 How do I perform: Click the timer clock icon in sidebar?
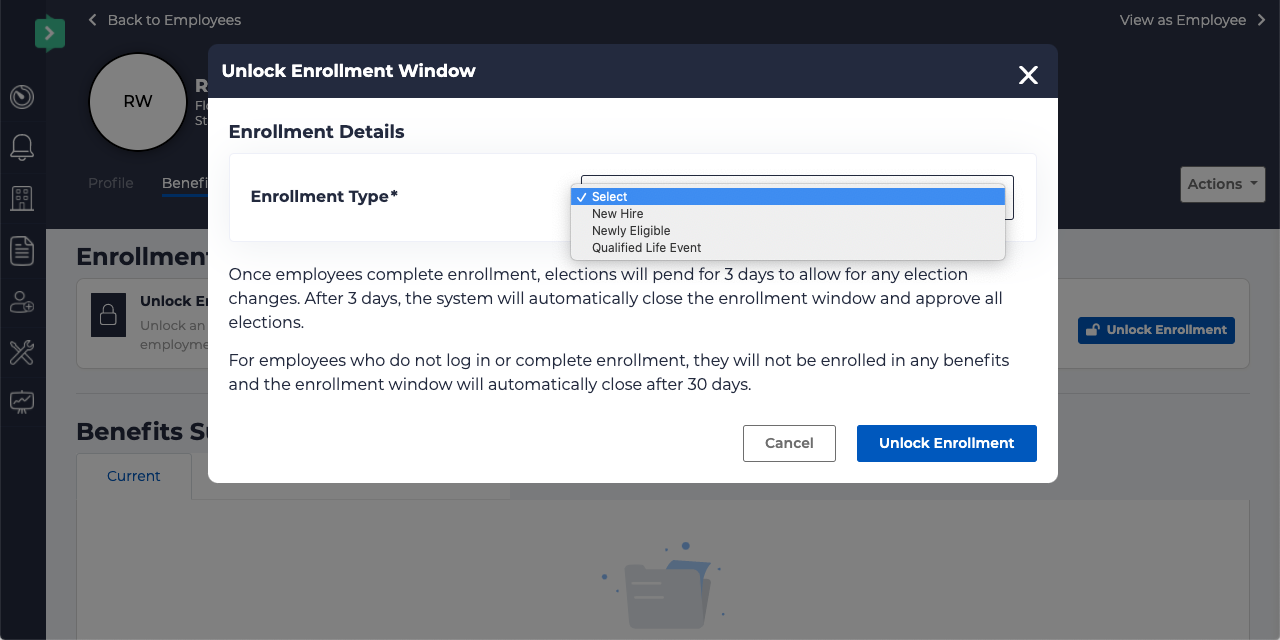pyautogui.click(x=21, y=96)
